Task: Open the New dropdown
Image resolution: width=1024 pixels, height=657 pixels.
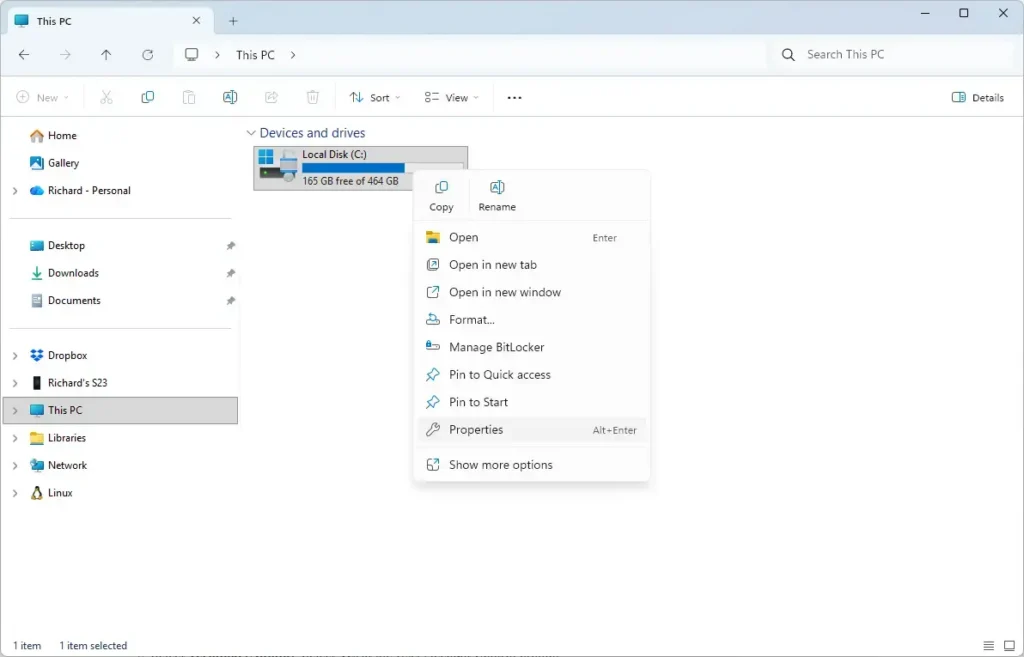Action: 42,97
